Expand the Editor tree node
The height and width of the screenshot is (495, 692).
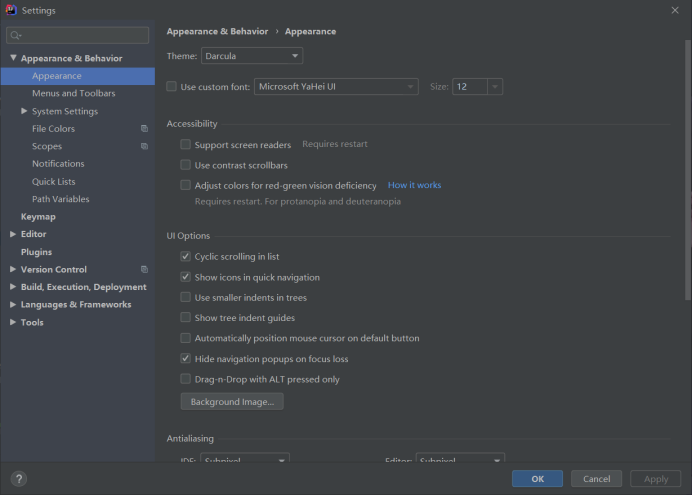click(x=13, y=234)
